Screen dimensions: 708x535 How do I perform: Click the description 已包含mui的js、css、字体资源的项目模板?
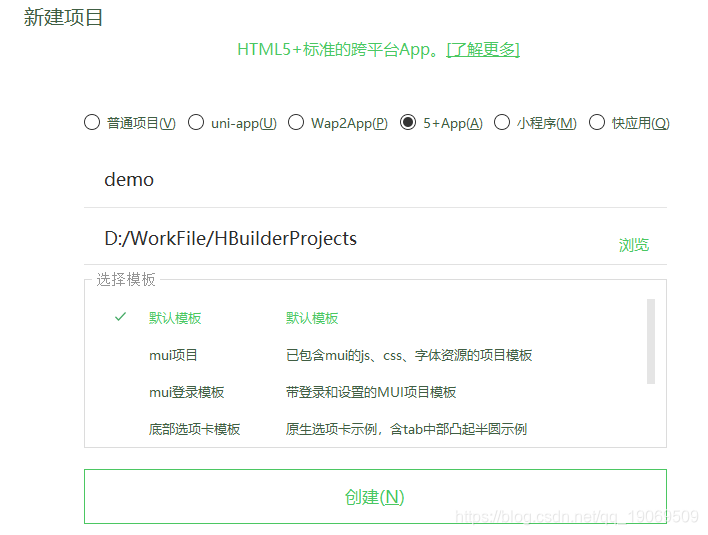[409, 355]
